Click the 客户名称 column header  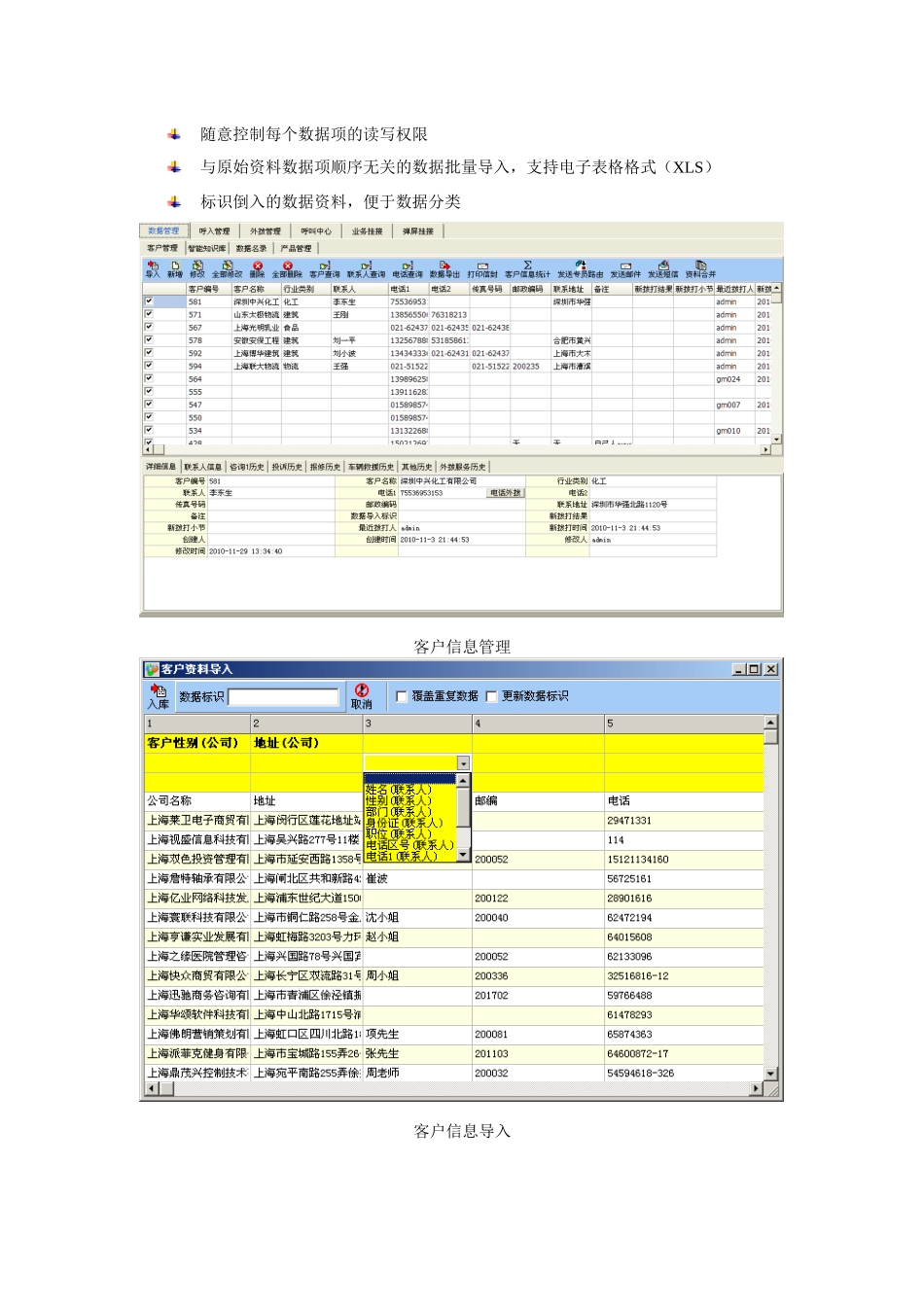(256, 289)
